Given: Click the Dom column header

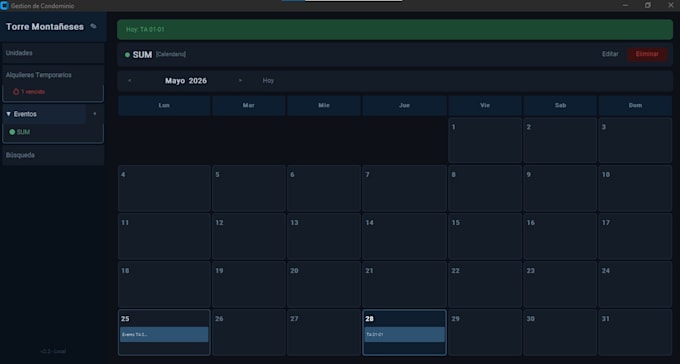Looking at the screenshot, I should (x=635, y=105).
